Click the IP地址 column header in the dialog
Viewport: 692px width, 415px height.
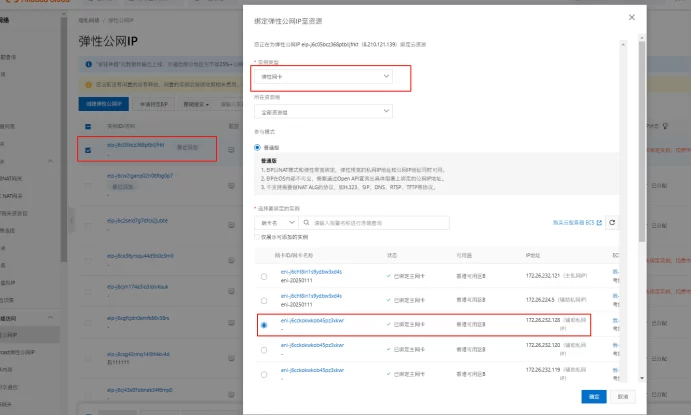pos(533,256)
